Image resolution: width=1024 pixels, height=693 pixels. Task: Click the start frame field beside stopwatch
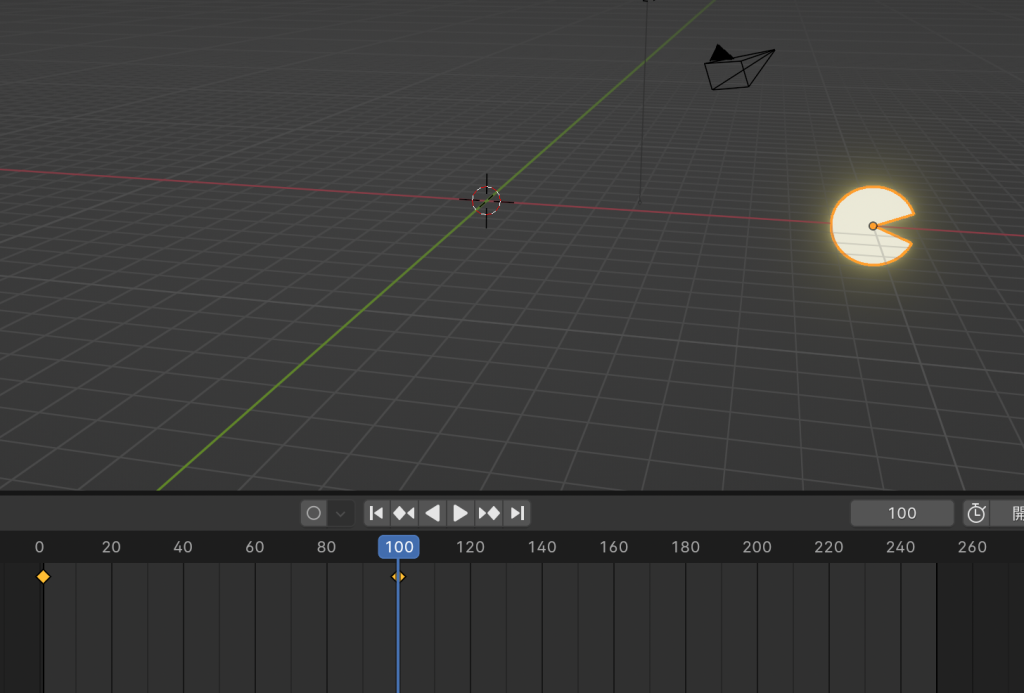click(x=1010, y=513)
